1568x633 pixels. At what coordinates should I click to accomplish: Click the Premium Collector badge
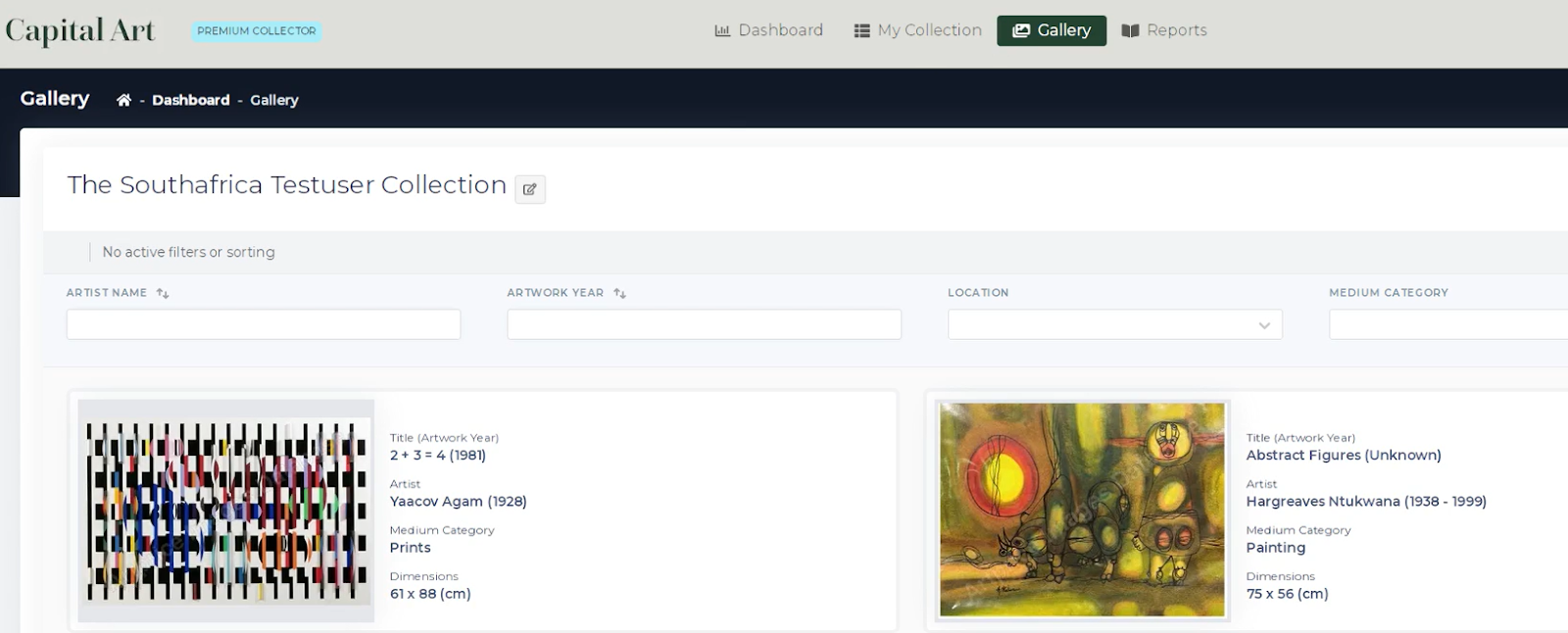tap(257, 31)
